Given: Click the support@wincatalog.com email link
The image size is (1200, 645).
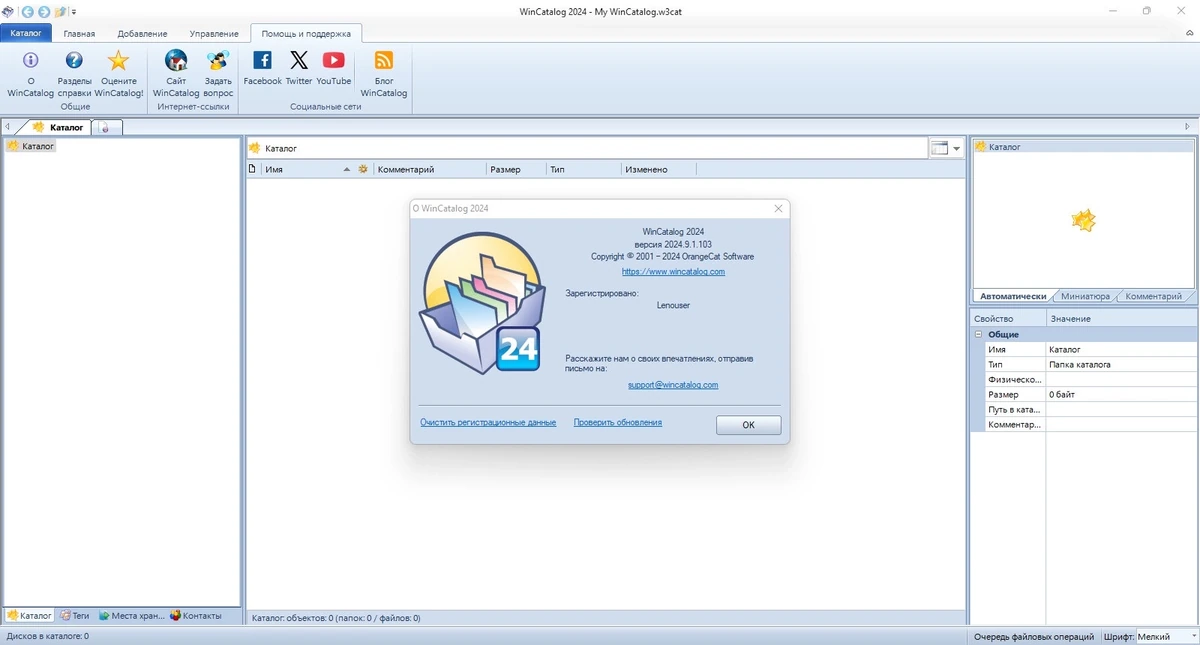Looking at the screenshot, I should pos(673,385).
